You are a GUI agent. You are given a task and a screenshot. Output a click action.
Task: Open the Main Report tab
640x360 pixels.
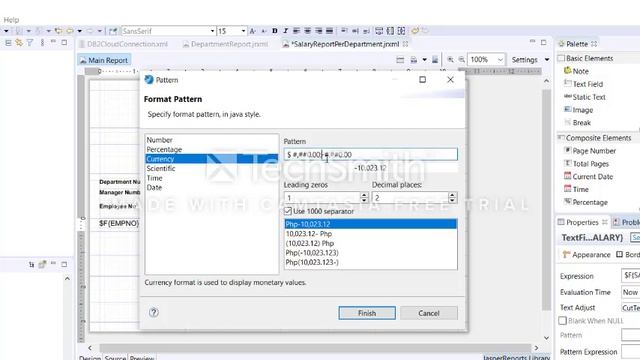[x=104, y=60]
